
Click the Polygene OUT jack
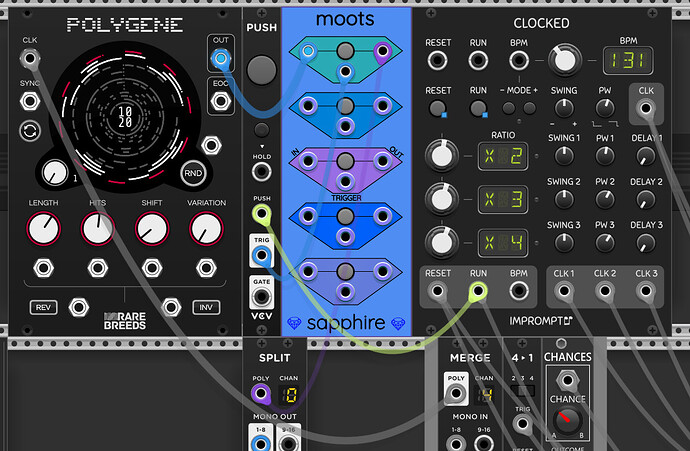pyautogui.click(x=221, y=60)
